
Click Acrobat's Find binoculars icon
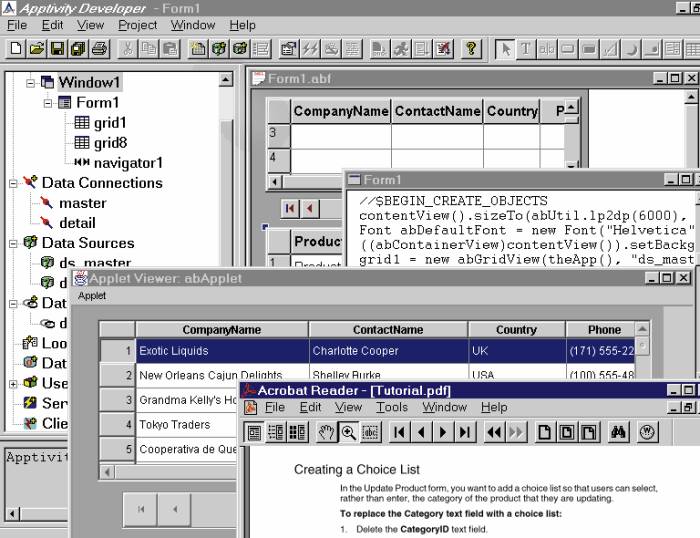point(618,432)
